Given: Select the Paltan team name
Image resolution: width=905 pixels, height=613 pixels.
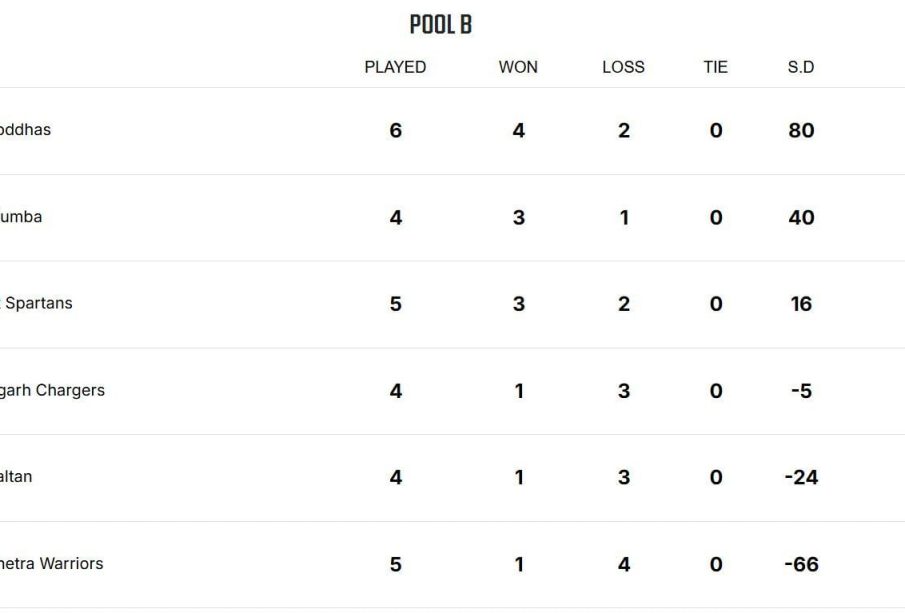Looking at the screenshot, I should pyautogui.click(x=16, y=476).
